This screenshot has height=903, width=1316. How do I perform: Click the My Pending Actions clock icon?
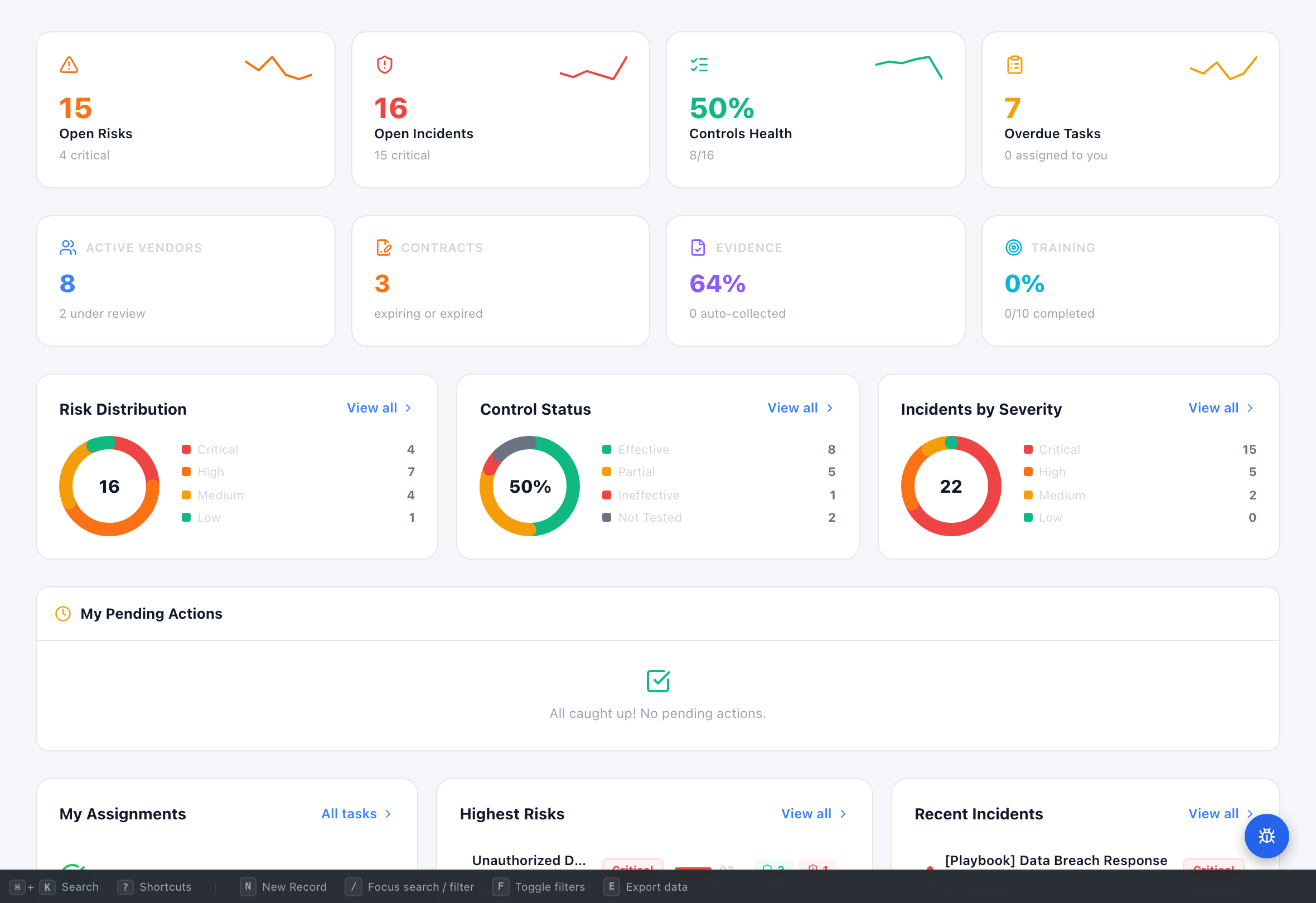click(x=63, y=613)
